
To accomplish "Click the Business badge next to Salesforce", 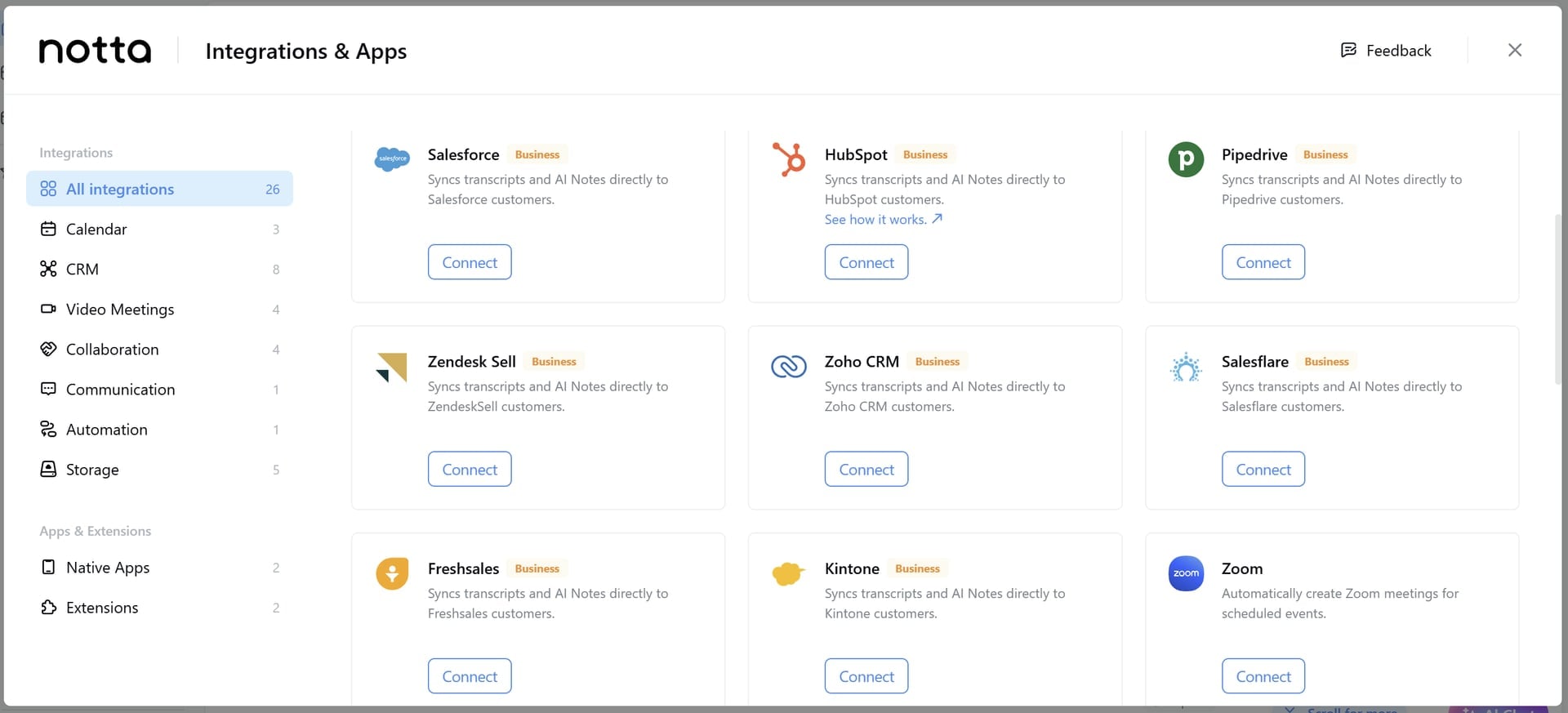I will pos(537,155).
